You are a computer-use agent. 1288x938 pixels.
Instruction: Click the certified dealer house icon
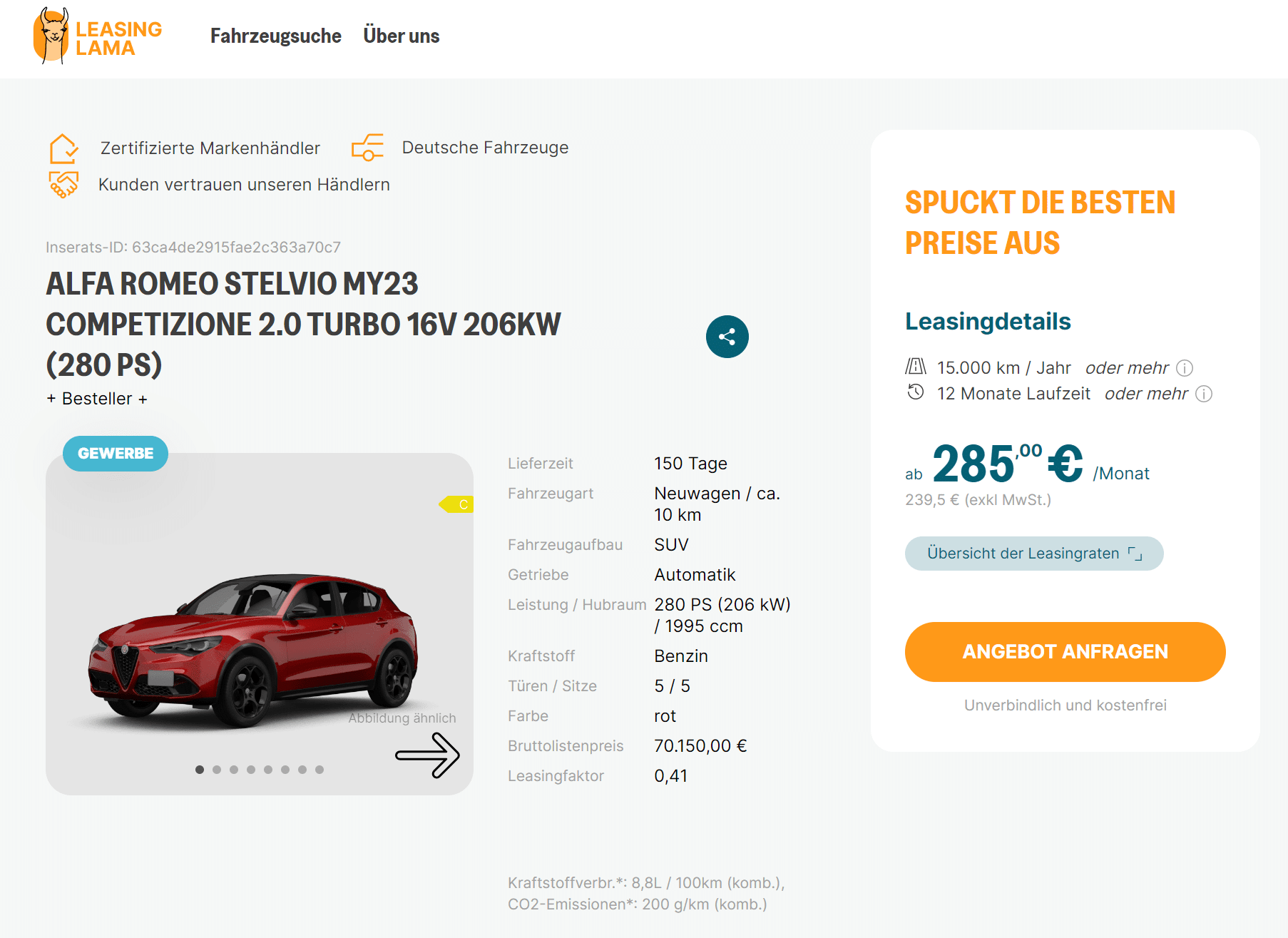pyautogui.click(x=63, y=148)
